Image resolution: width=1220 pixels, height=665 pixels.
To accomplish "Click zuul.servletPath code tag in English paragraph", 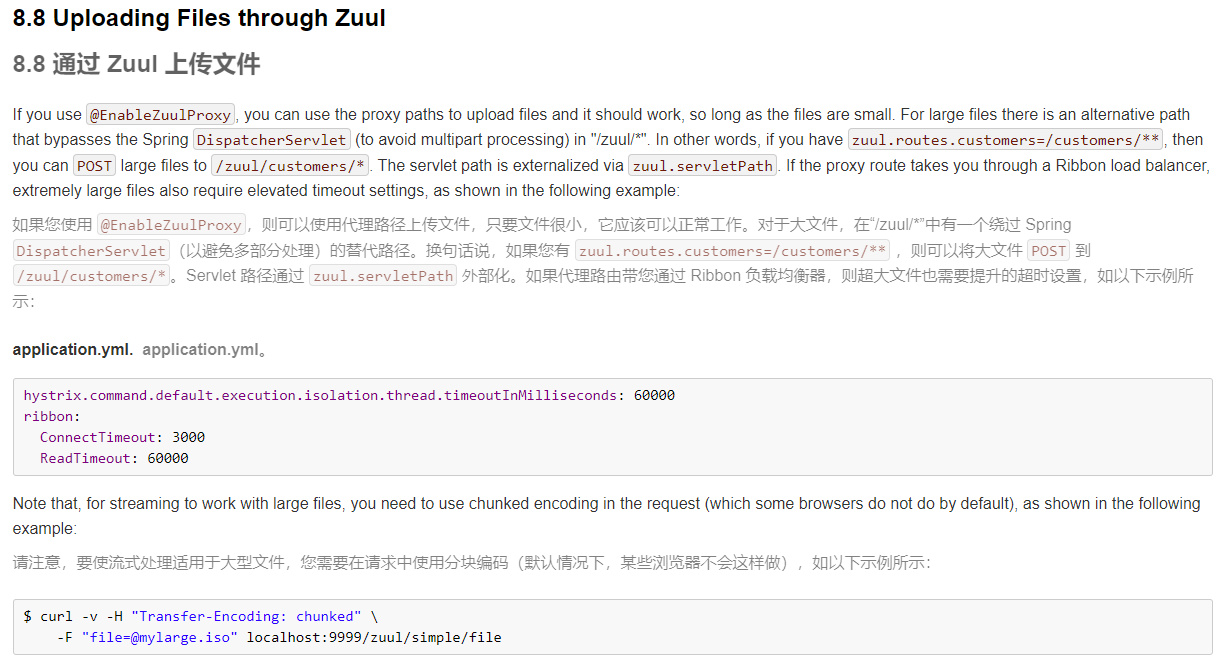I will [702, 166].
